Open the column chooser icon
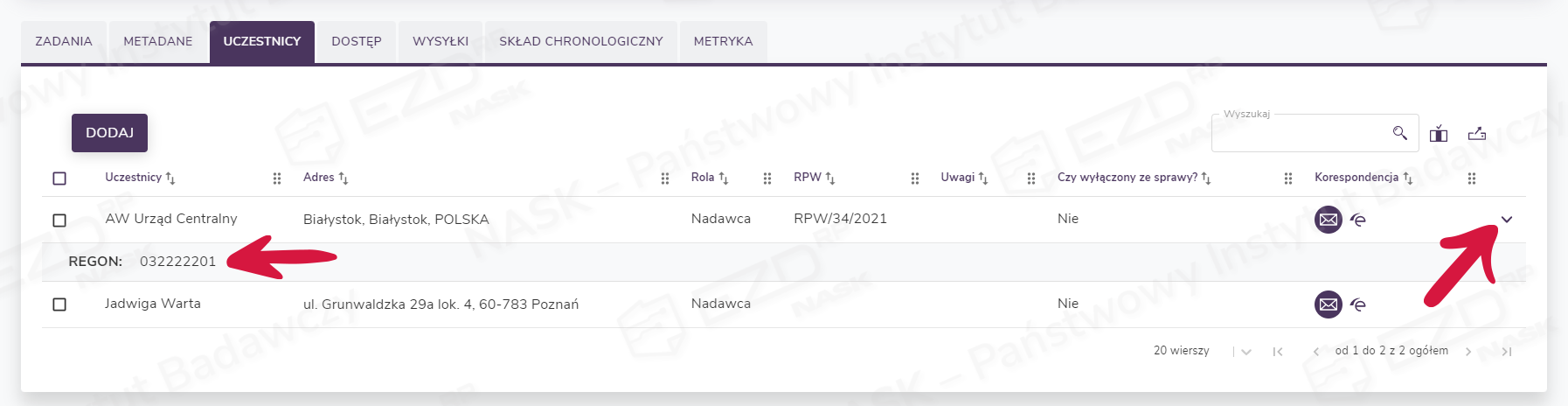Screen dimensions: 1568x406 coord(1438,134)
